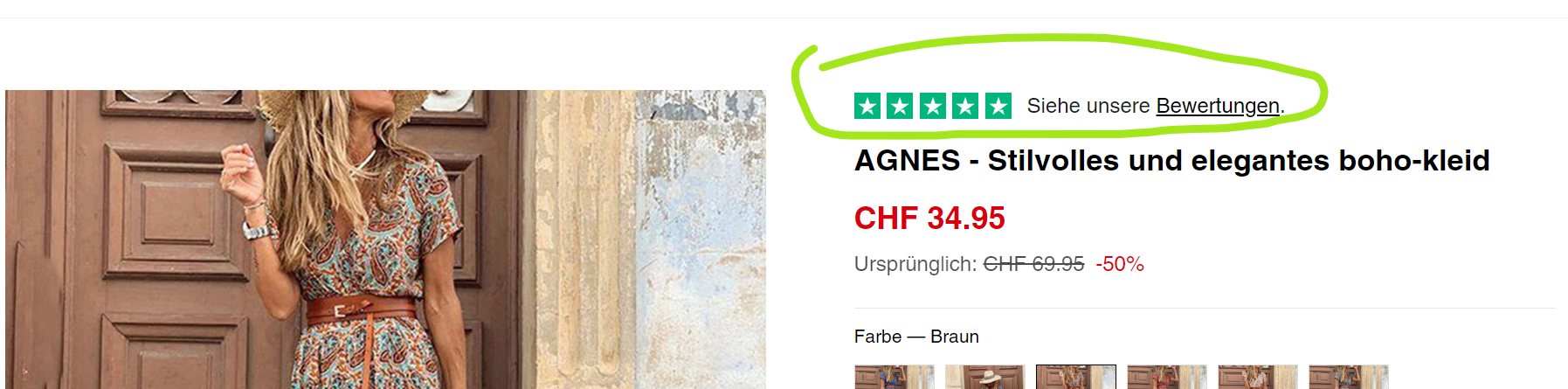Open the Bewertungen reviews link

[1218, 106]
